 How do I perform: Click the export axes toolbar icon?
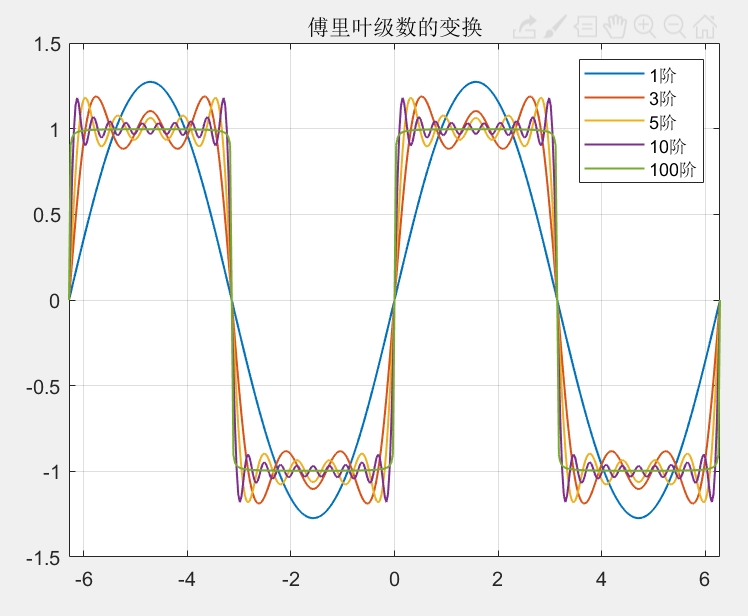click(525, 27)
